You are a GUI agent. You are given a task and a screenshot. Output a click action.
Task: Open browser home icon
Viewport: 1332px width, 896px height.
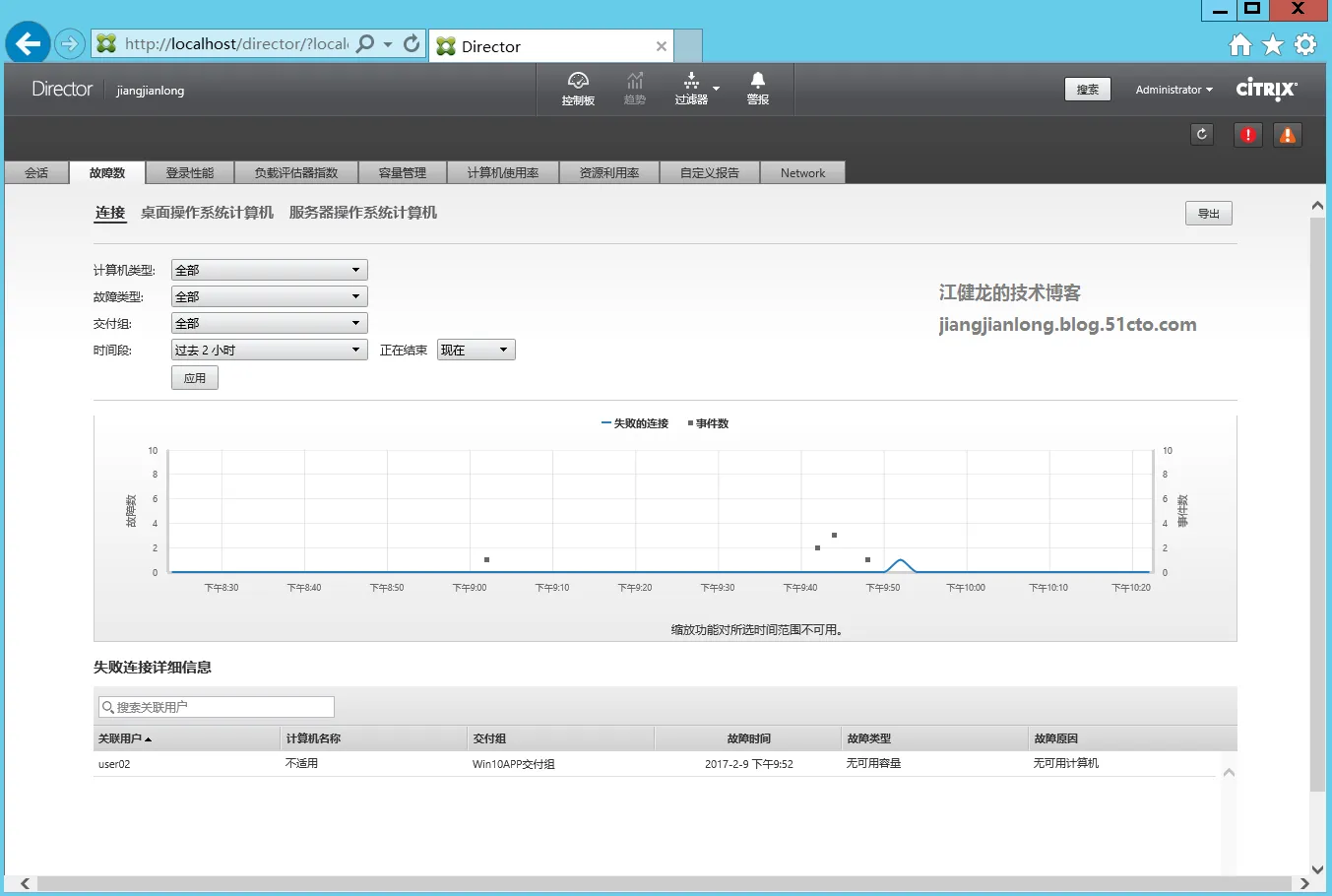1240,44
